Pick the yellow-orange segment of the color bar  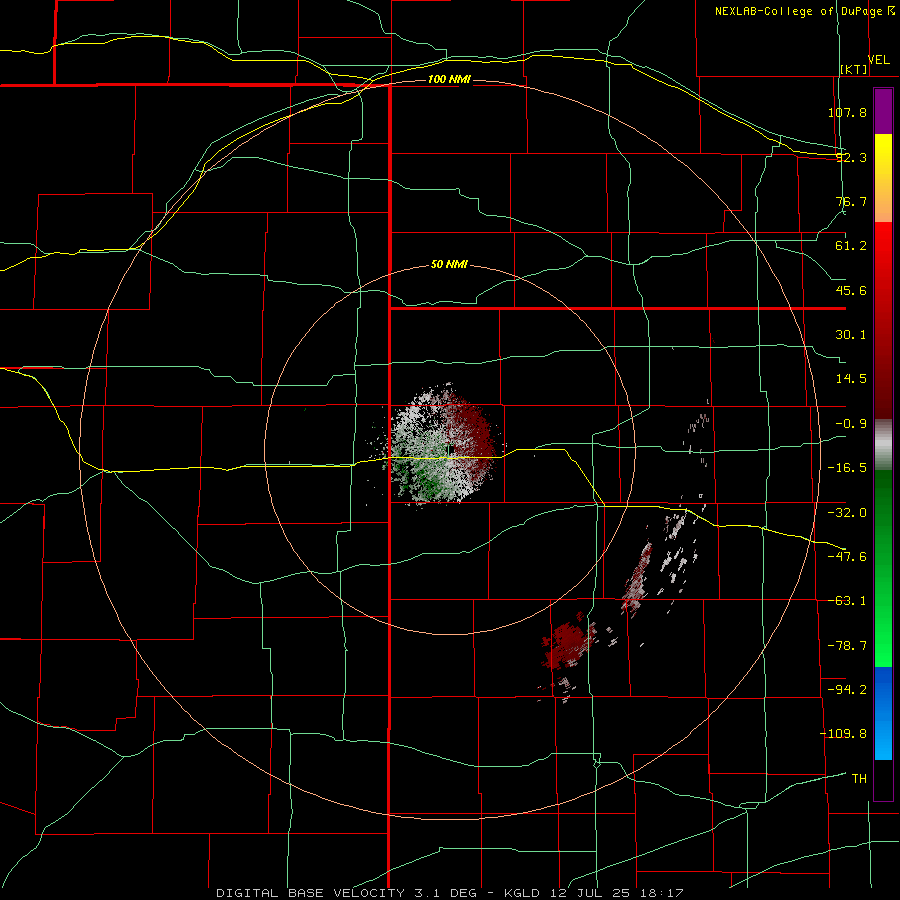[883, 178]
